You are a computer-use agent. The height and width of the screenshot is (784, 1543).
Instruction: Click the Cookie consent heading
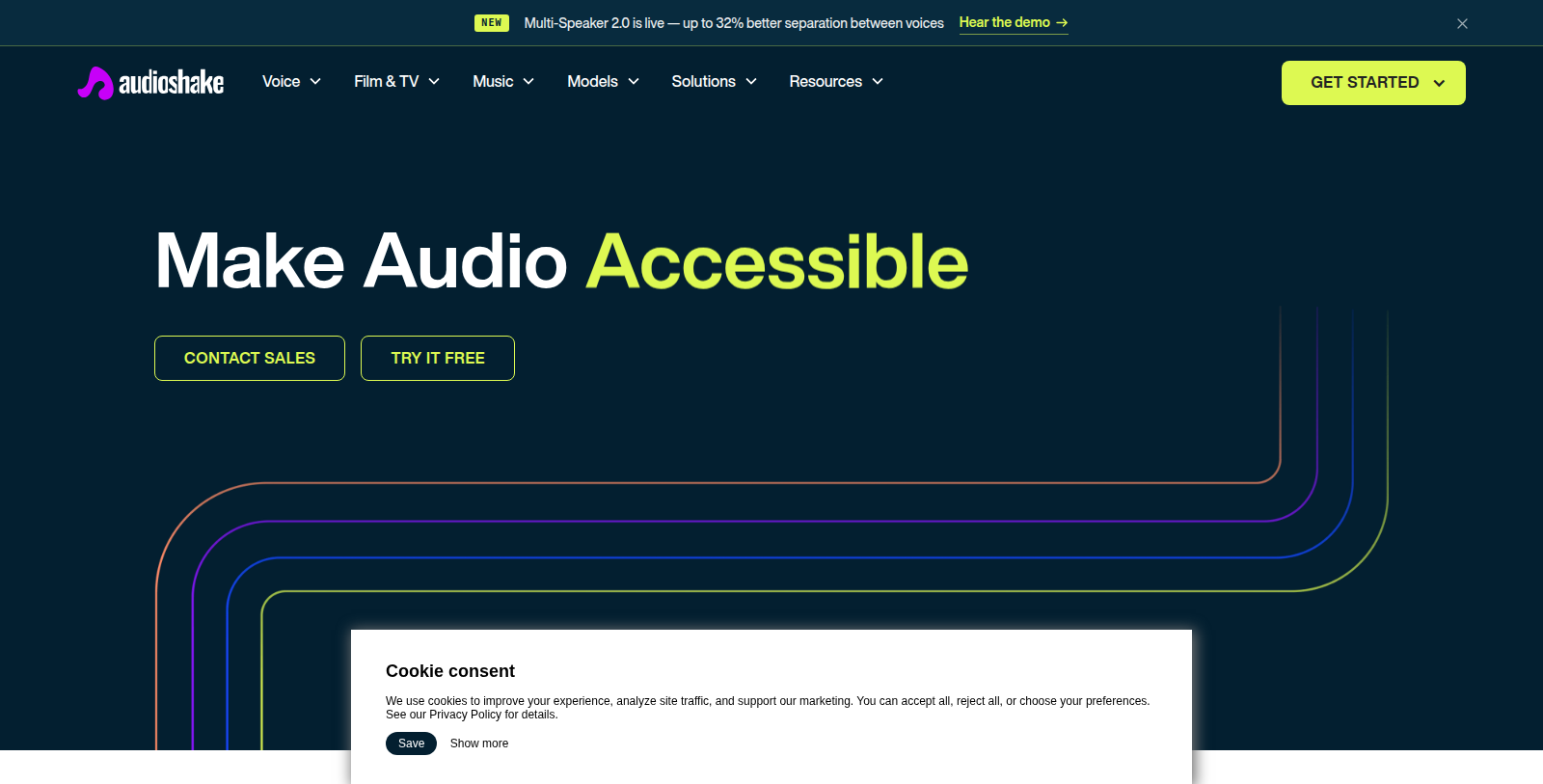point(450,671)
